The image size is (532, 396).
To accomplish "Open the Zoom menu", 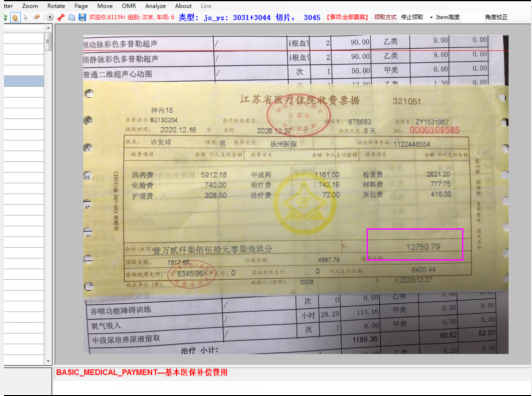I will pos(30,6).
